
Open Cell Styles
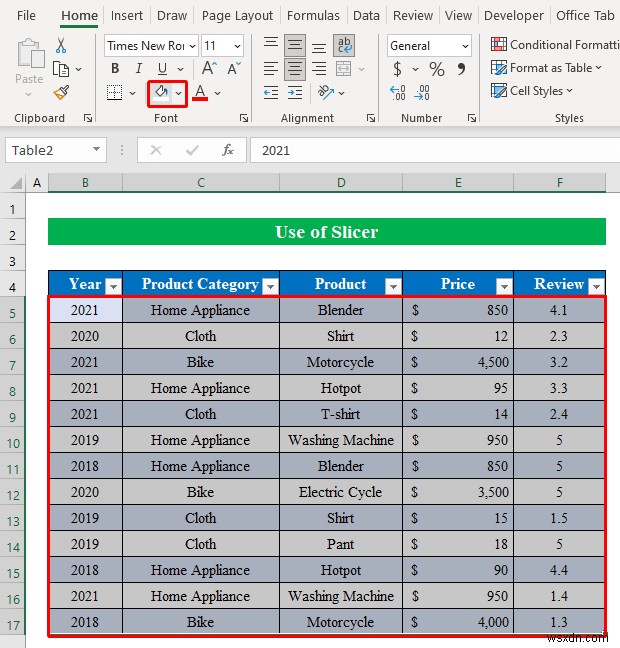coord(532,91)
